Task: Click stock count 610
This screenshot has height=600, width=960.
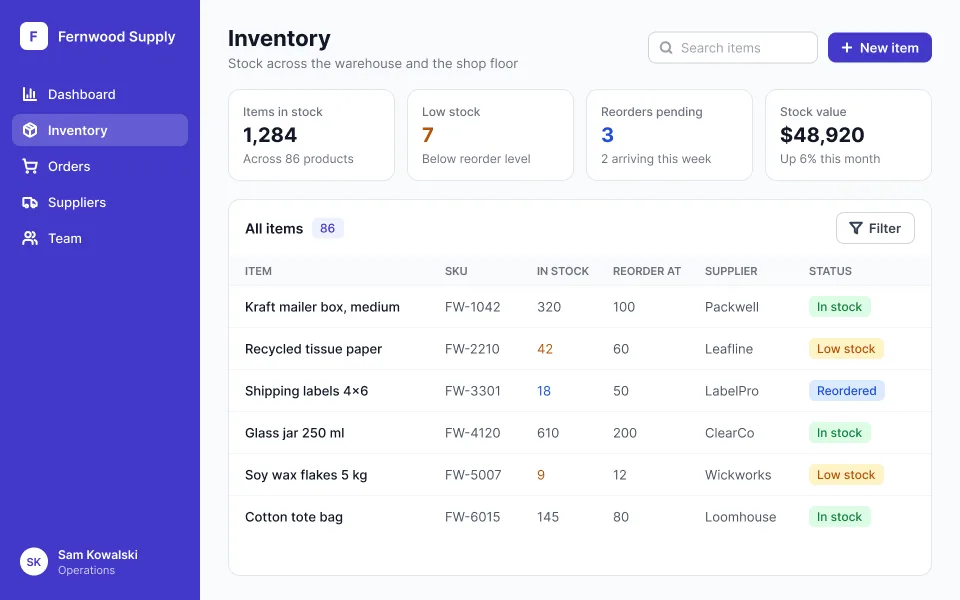Action: (548, 433)
